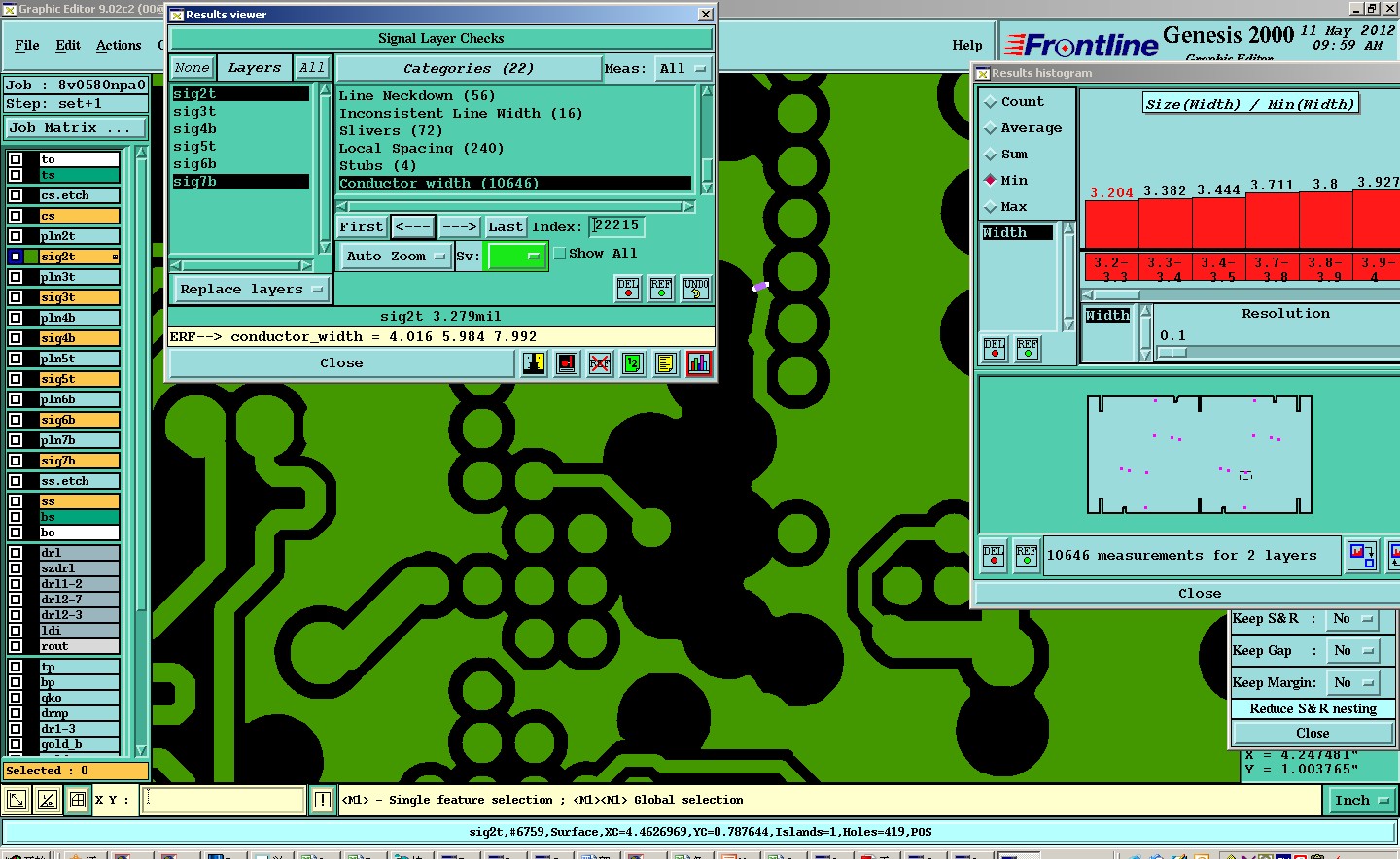Open the Edit menu
Viewport: 1400px width, 859px height.
click(68, 46)
